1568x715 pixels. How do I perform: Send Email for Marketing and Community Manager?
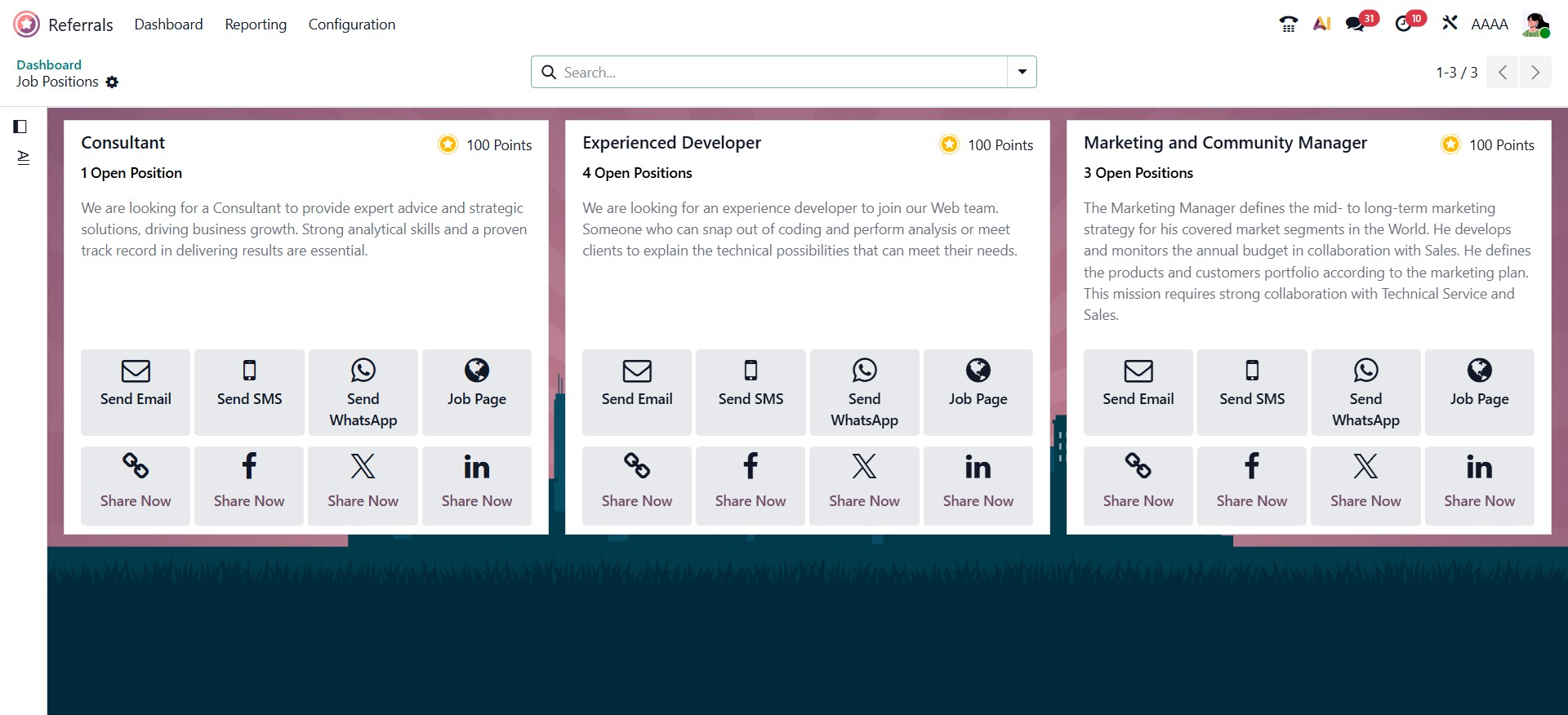point(1138,392)
